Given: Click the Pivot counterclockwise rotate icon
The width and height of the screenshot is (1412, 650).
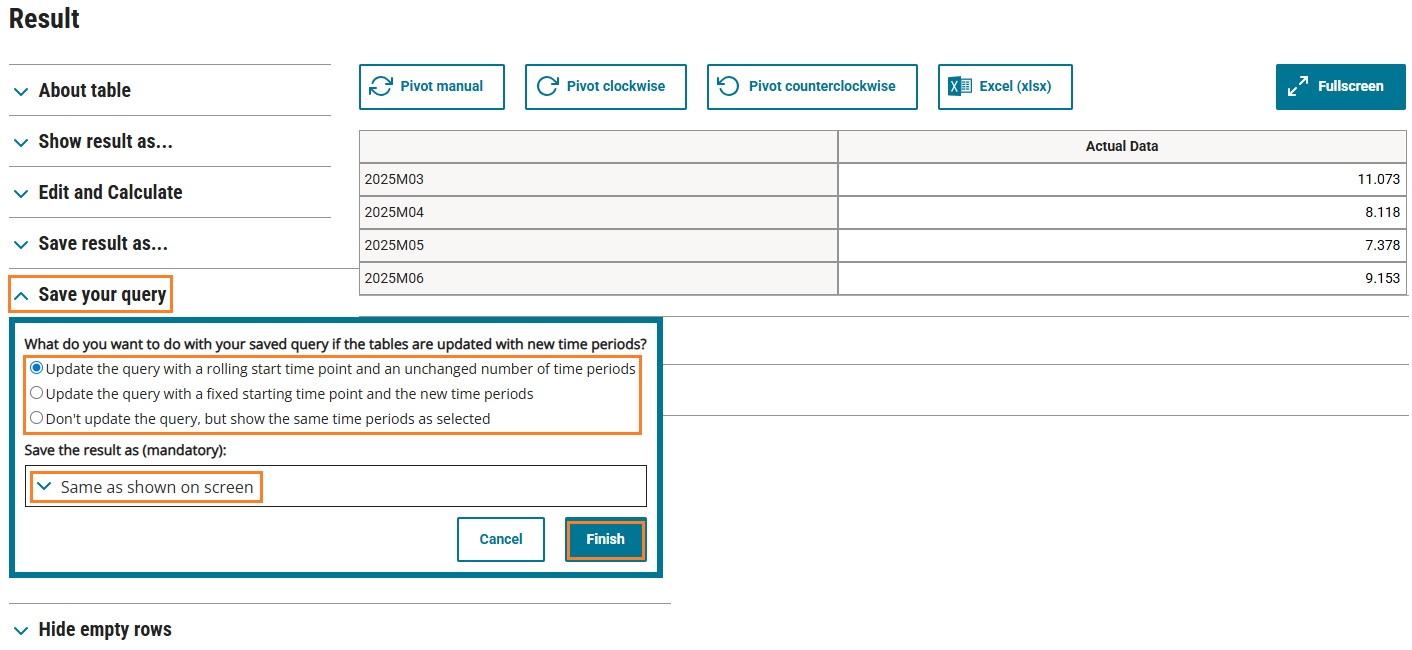Looking at the screenshot, I should coord(729,86).
